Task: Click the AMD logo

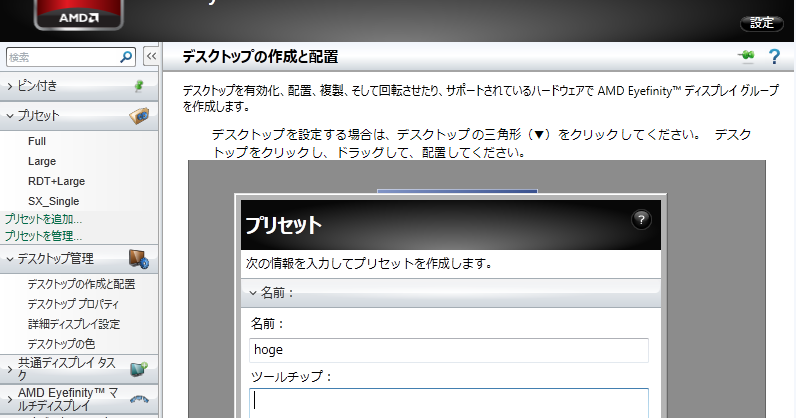Action: point(79,15)
